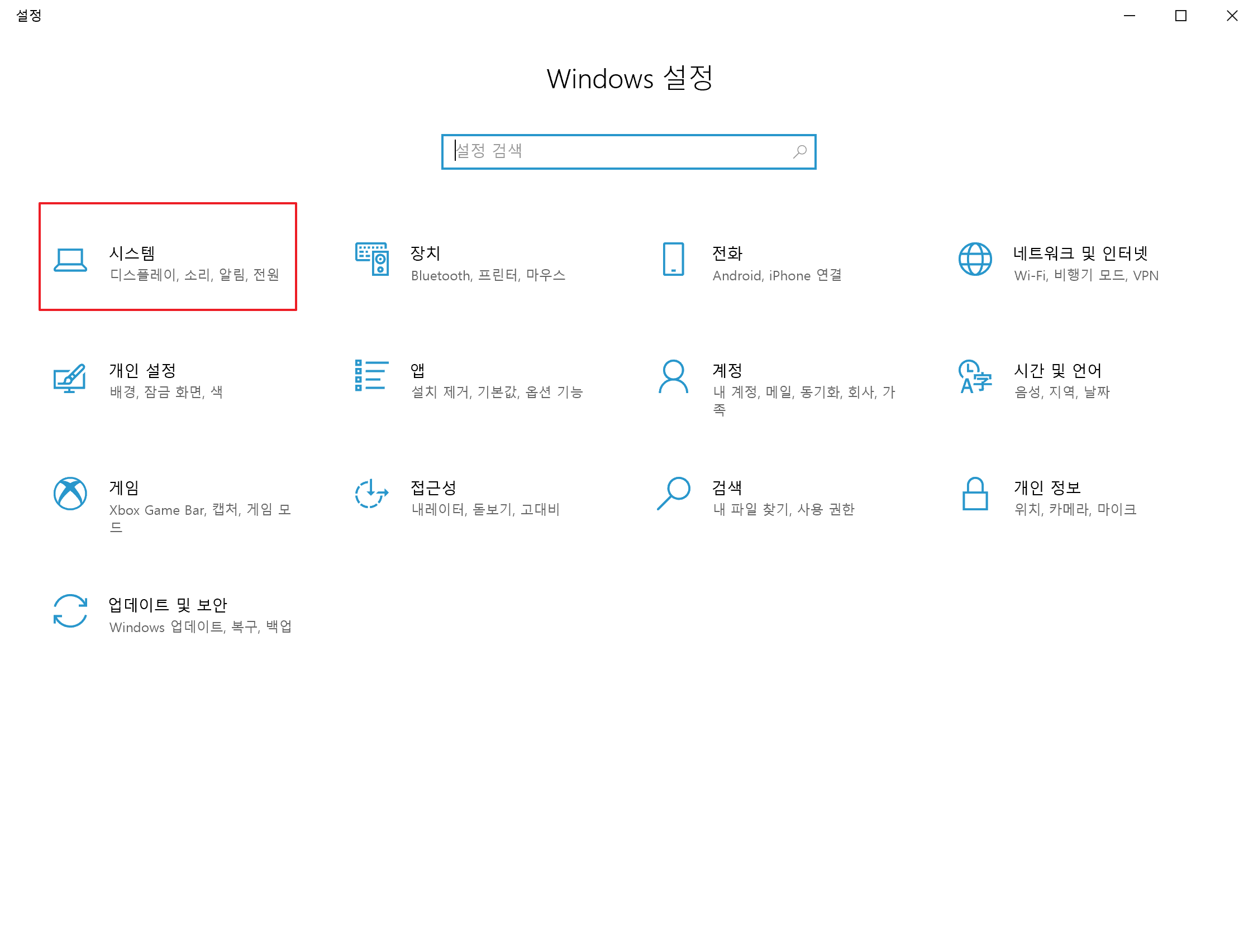This screenshot has height=952, width=1258.
Task: Open the 전화 phone icon
Action: [673, 259]
